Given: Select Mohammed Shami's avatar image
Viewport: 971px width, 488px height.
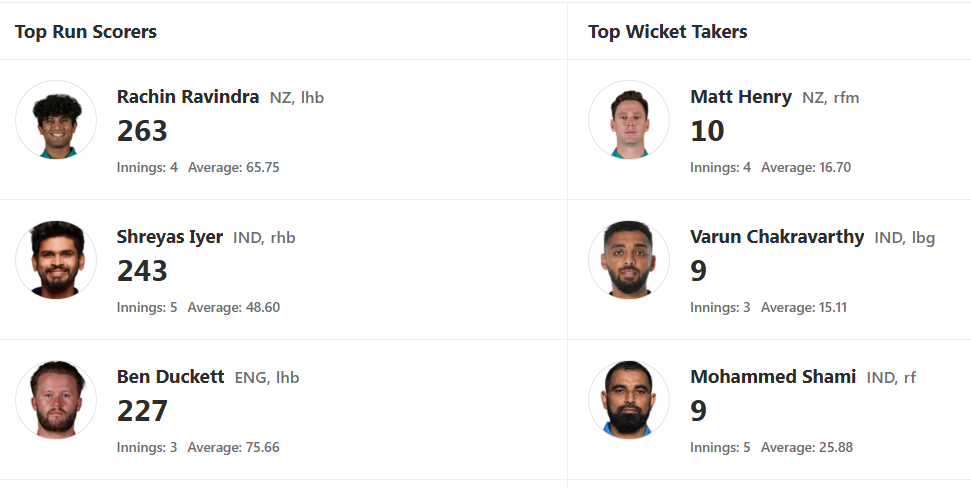Looking at the screenshot, I should pyautogui.click(x=629, y=400).
